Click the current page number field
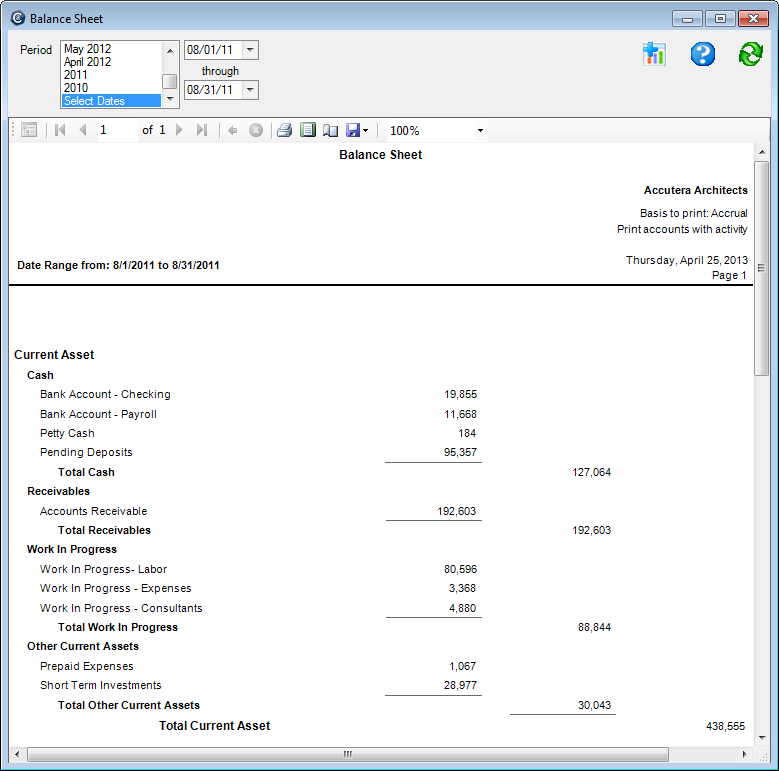 tap(116, 130)
